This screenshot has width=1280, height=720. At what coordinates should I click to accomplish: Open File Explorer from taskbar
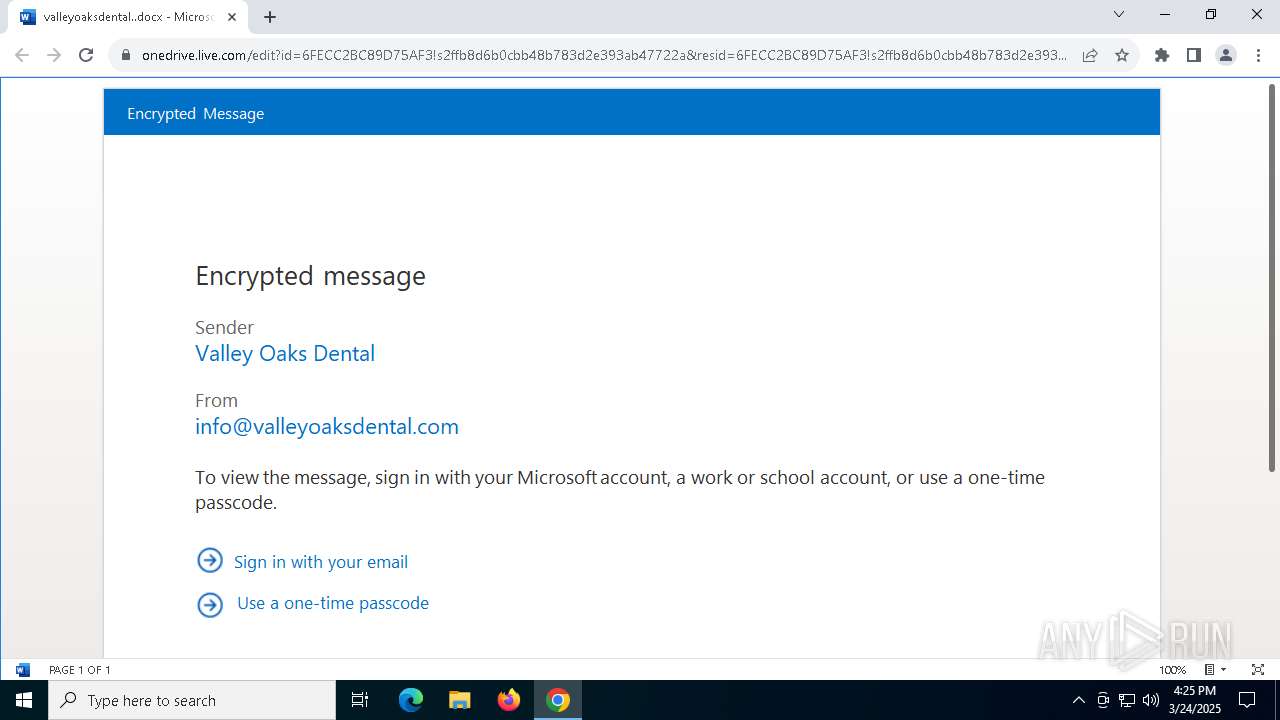(459, 700)
